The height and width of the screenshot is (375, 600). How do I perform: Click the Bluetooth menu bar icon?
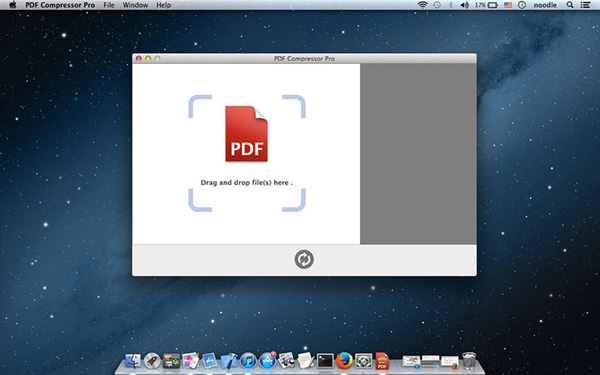(451, 5)
